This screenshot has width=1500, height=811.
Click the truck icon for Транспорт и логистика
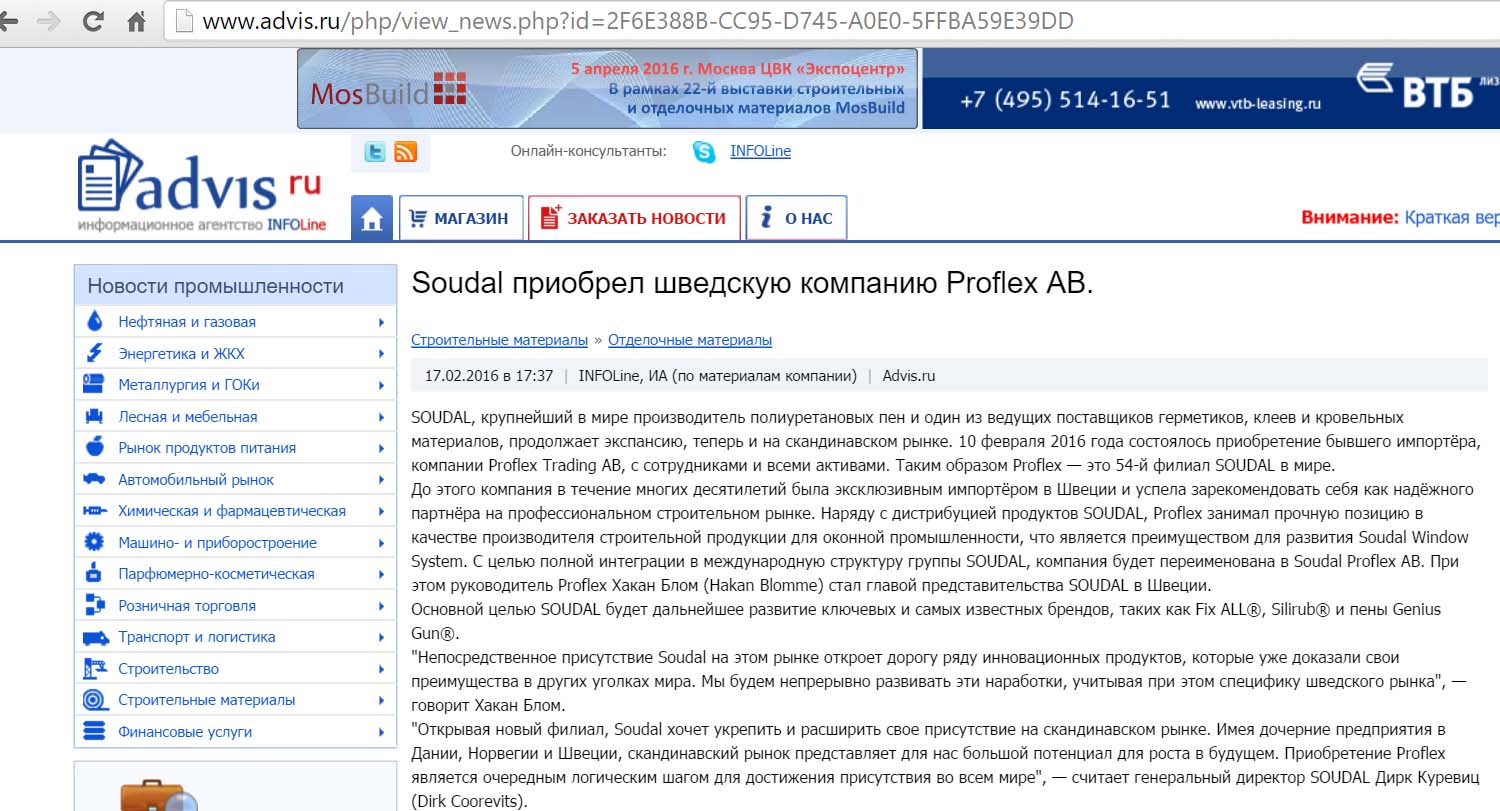point(95,637)
